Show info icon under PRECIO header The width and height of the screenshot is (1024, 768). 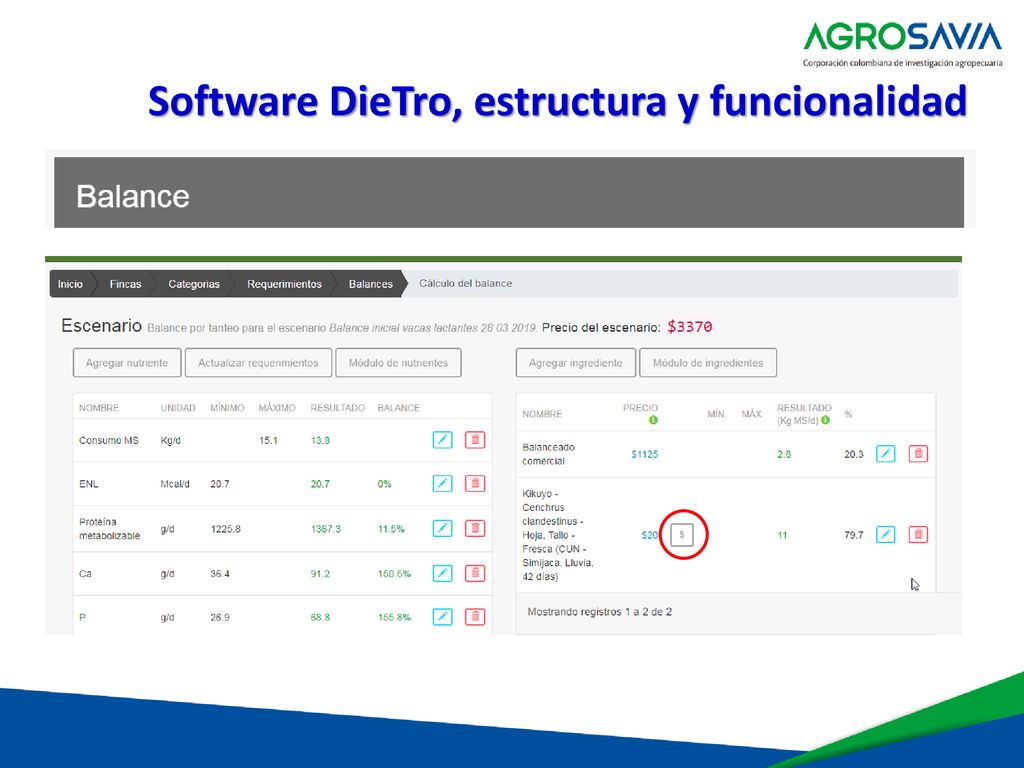tap(653, 420)
